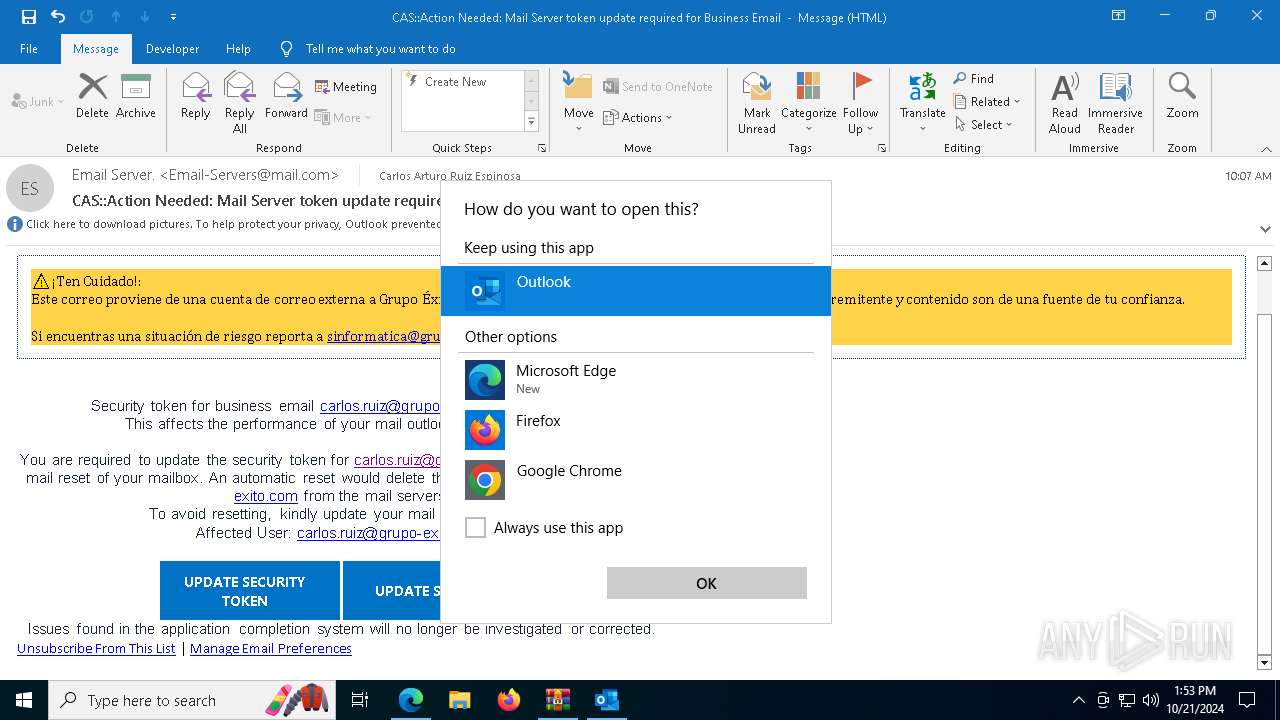Screen dimensions: 1280x720
Task: Choose Microsoft Edge in the open-with list
Action: (636, 380)
